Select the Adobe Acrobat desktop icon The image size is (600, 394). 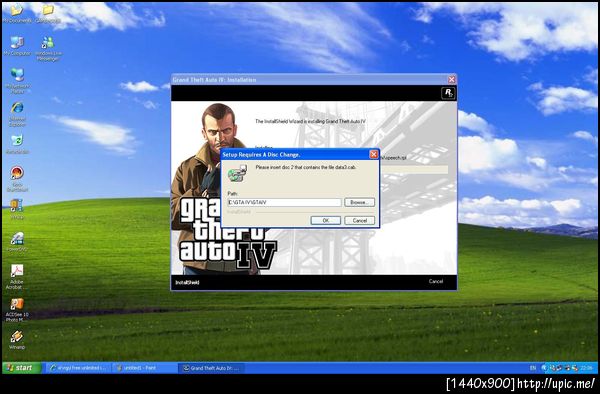17,276
